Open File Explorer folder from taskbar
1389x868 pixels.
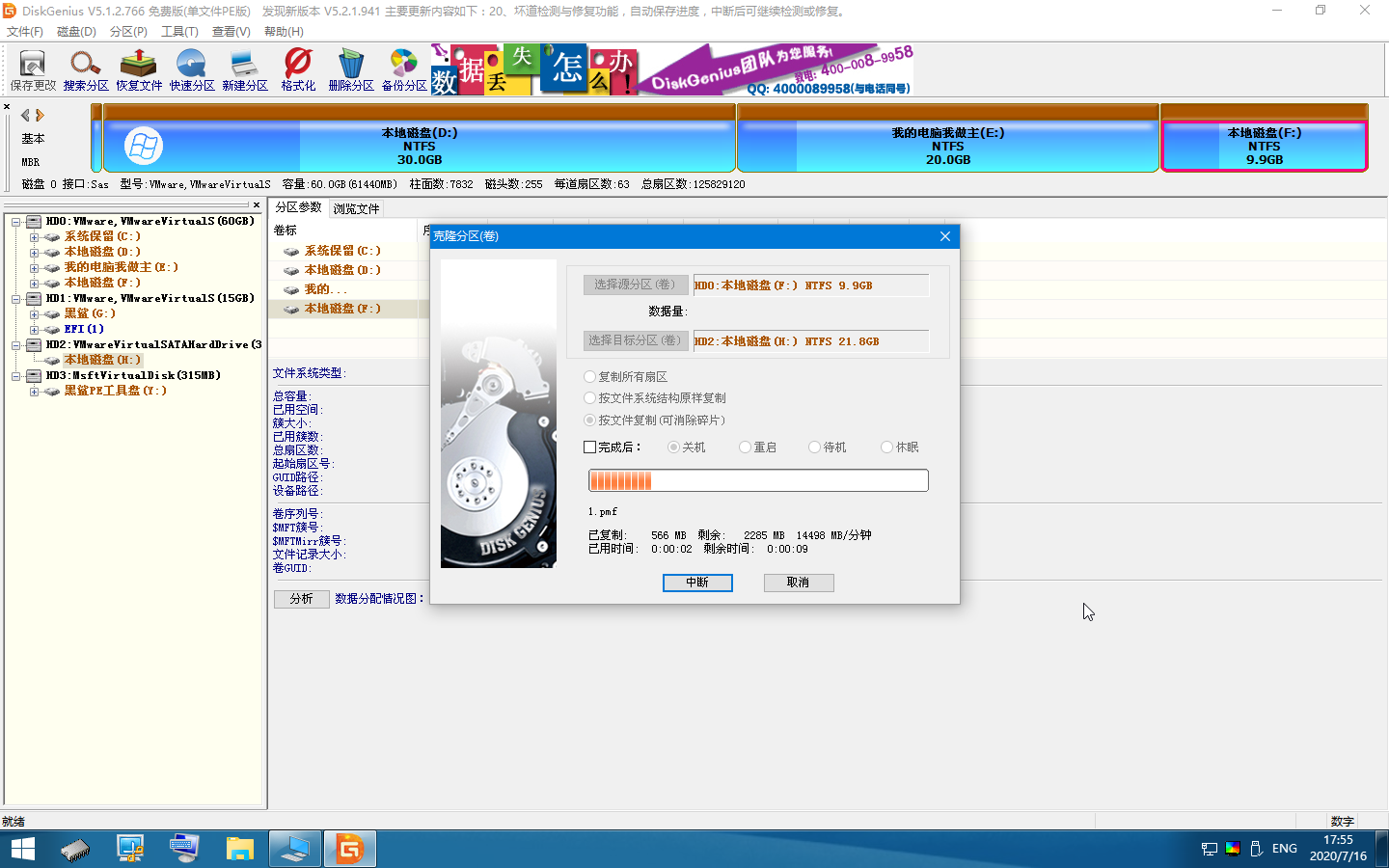(x=240, y=849)
